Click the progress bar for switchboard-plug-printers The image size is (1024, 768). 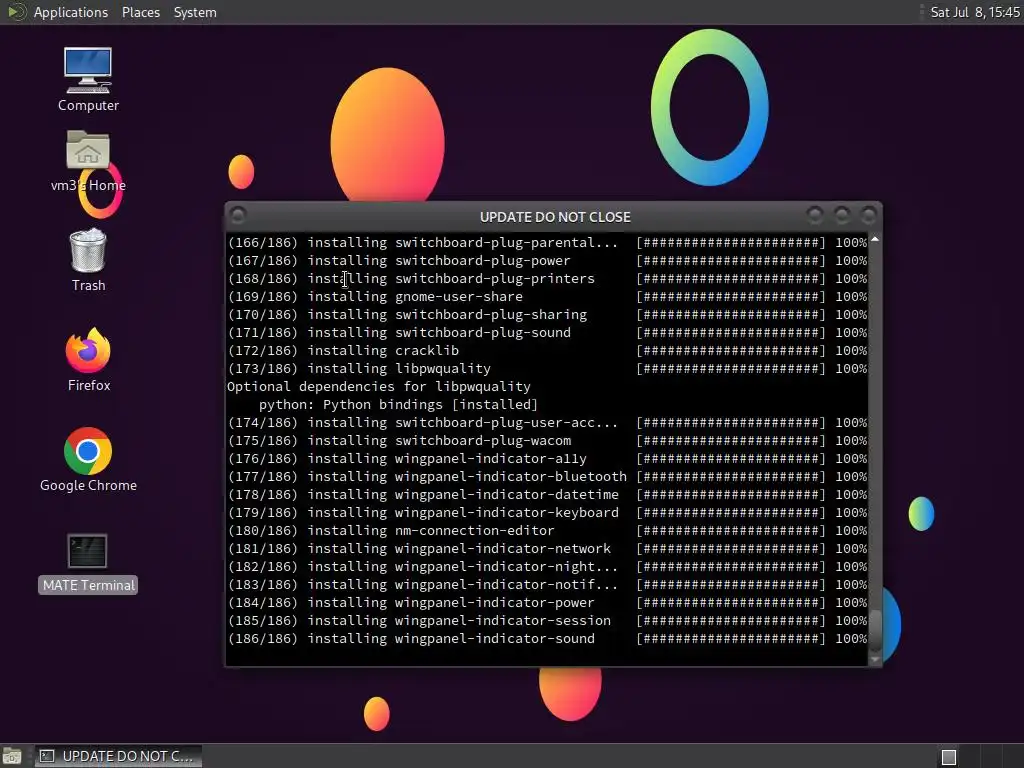(731, 279)
